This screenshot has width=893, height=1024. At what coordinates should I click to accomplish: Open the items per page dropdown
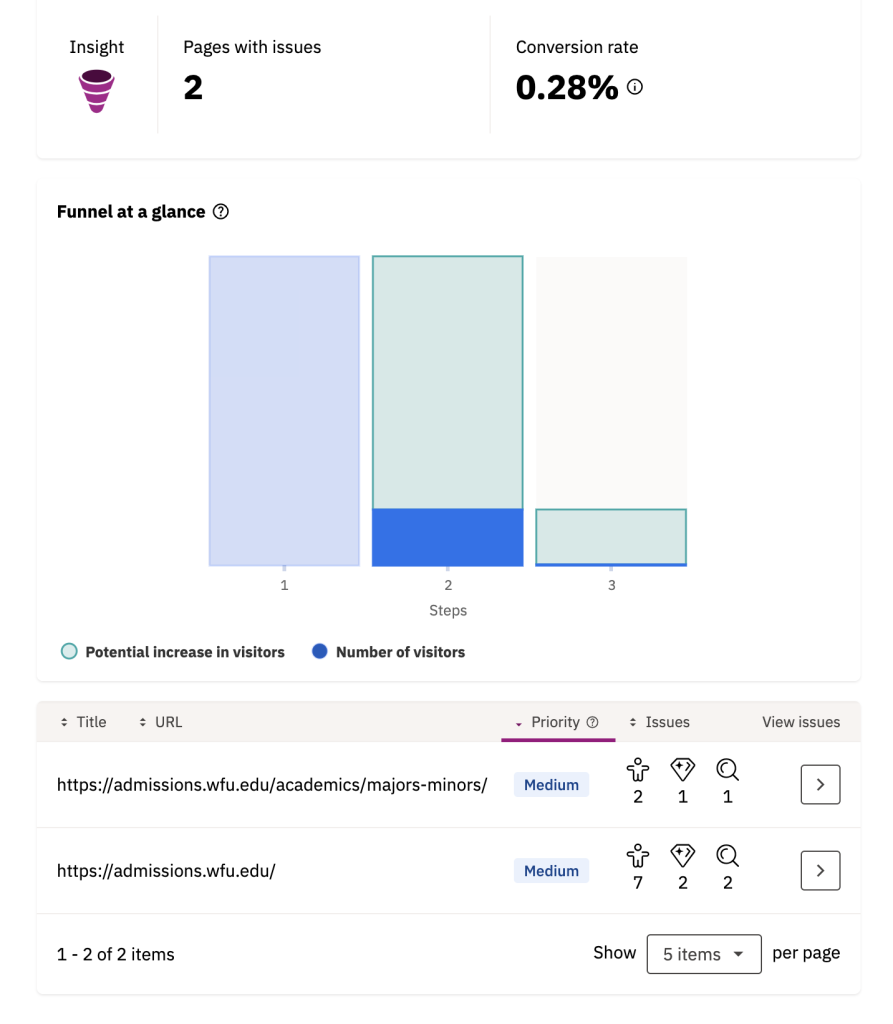pyautogui.click(x=704, y=954)
